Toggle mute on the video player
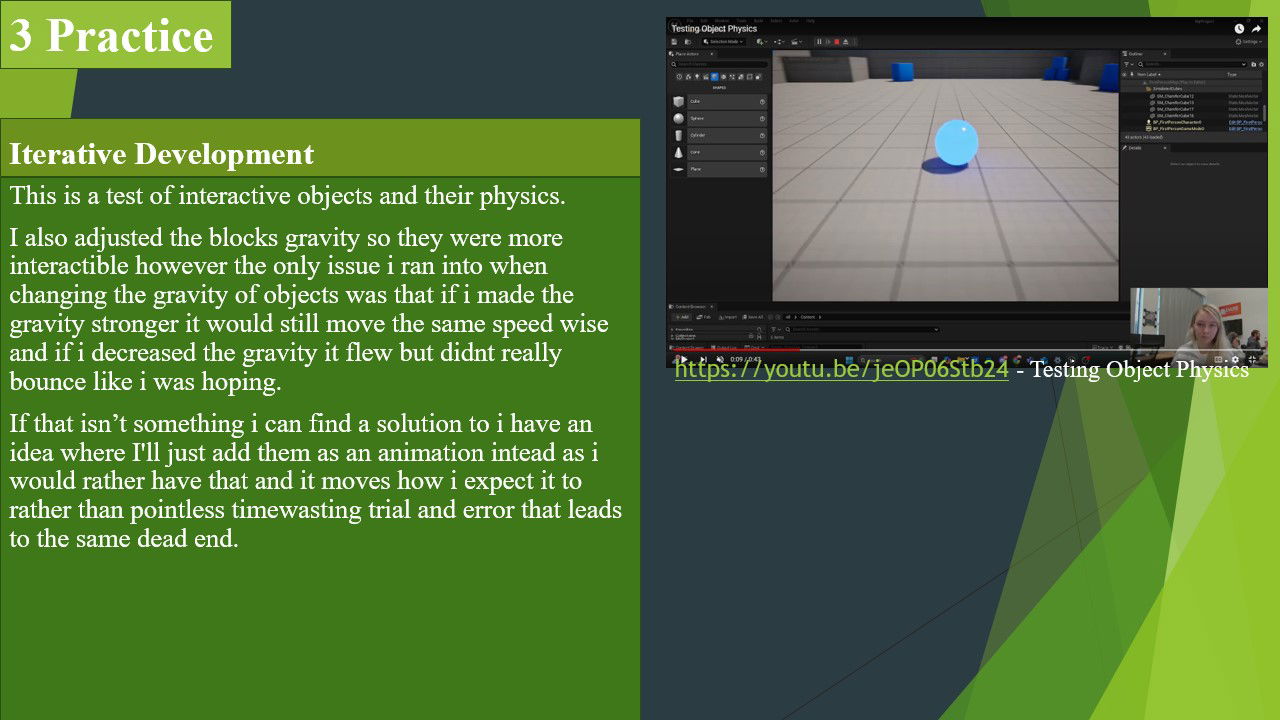 [720, 360]
